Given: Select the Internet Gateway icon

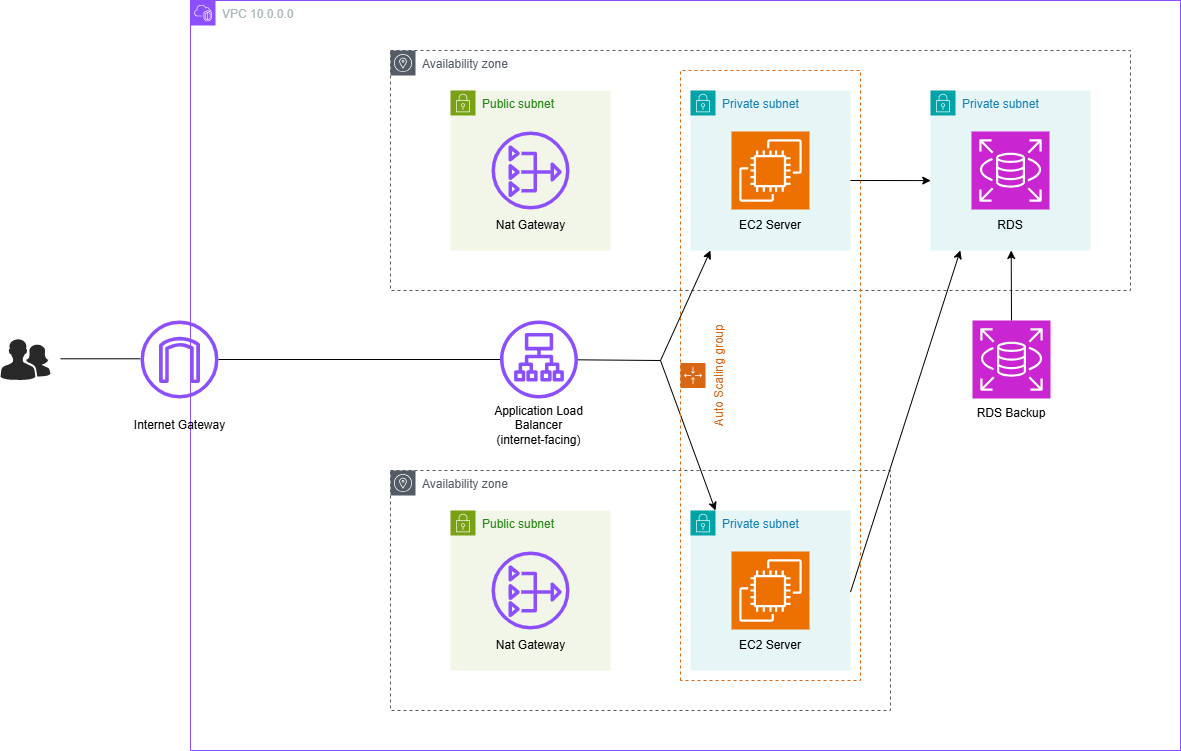Looking at the screenshot, I should [179, 359].
